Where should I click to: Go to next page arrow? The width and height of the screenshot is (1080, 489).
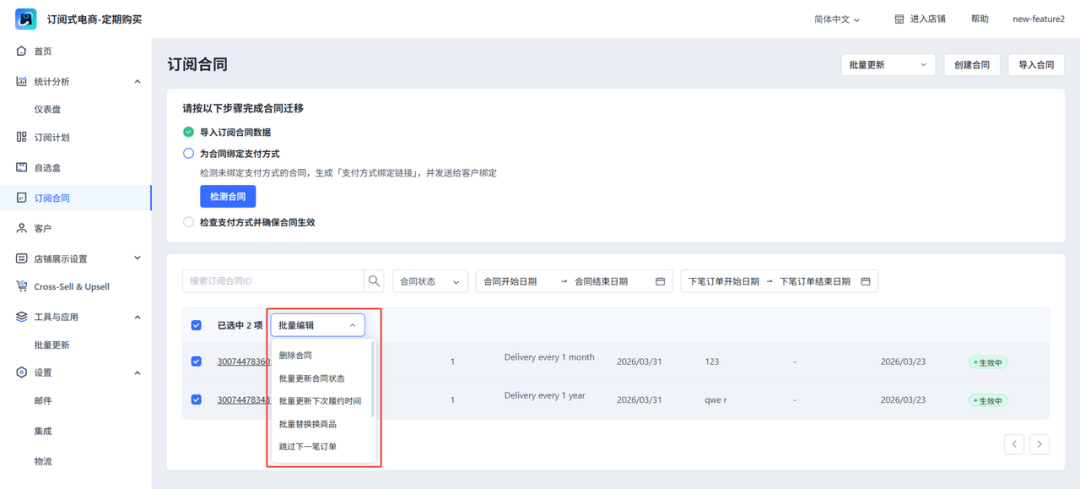point(1039,443)
